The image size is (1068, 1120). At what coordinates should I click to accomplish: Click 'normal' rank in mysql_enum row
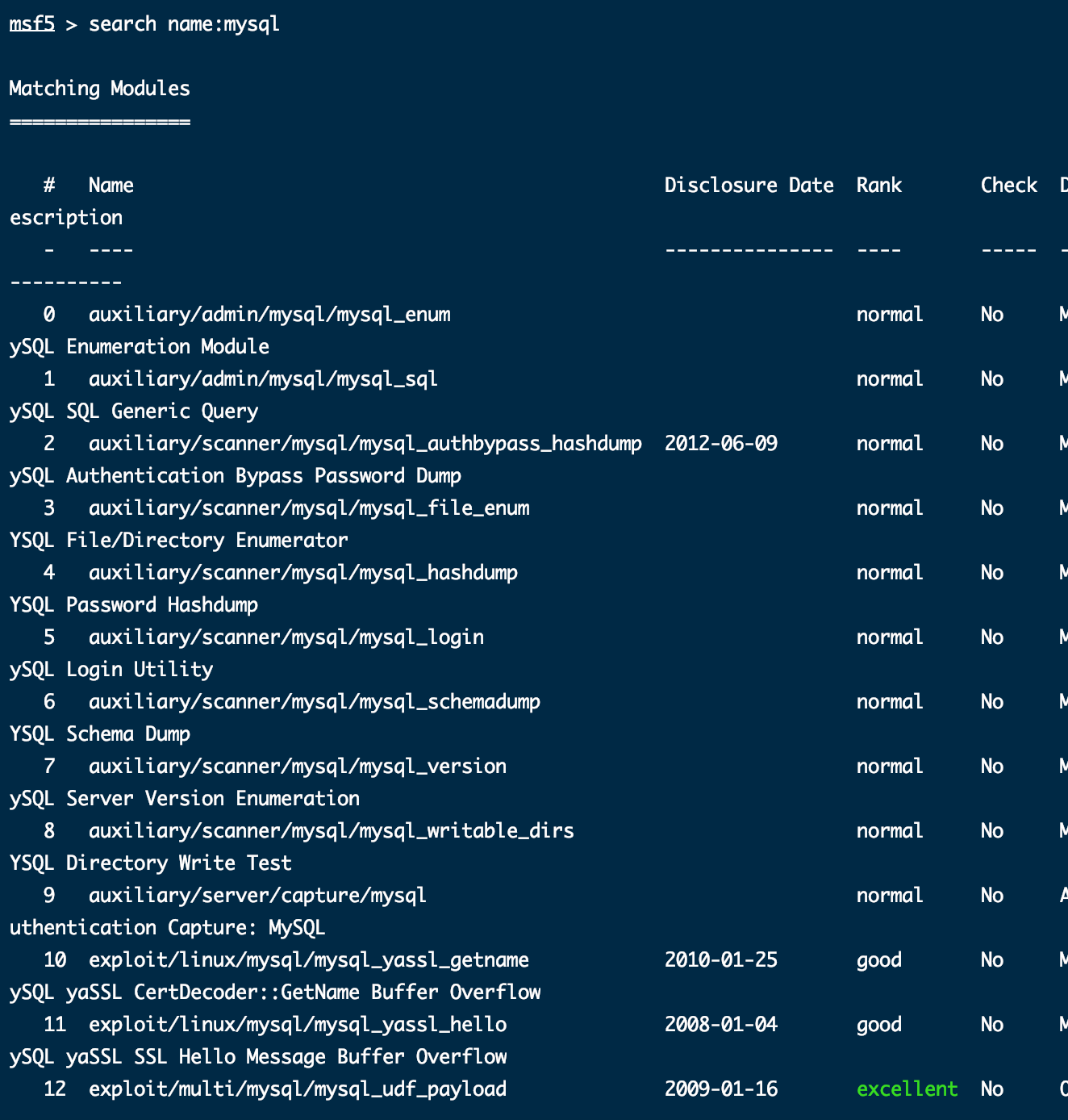point(890,315)
